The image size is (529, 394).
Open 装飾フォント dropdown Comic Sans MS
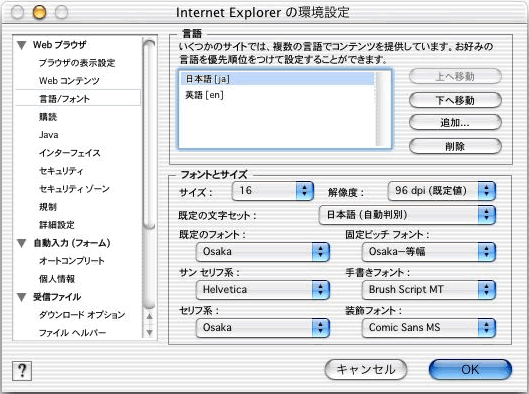tap(429, 327)
